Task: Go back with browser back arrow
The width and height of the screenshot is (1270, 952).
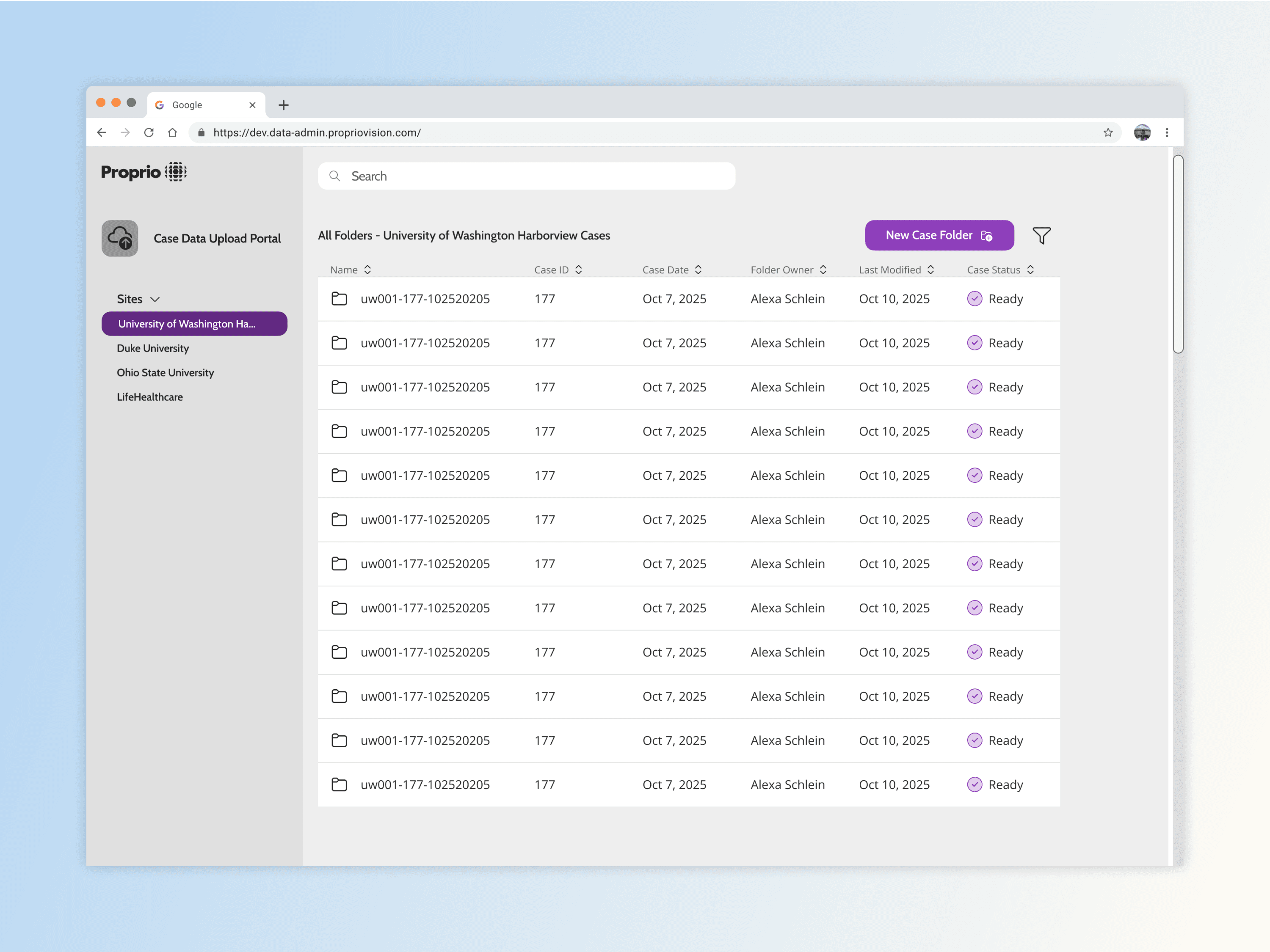Action: [x=102, y=132]
